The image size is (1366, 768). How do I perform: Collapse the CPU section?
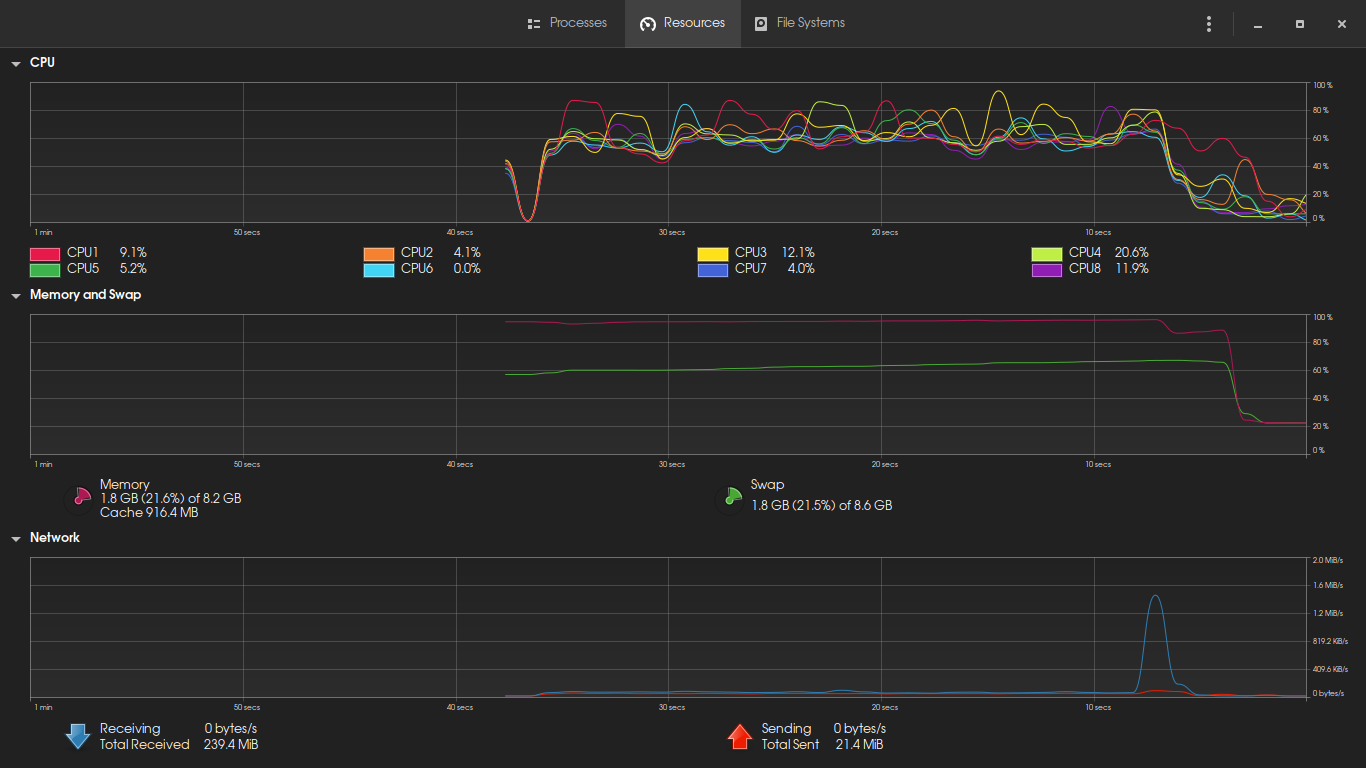click(16, 64)
